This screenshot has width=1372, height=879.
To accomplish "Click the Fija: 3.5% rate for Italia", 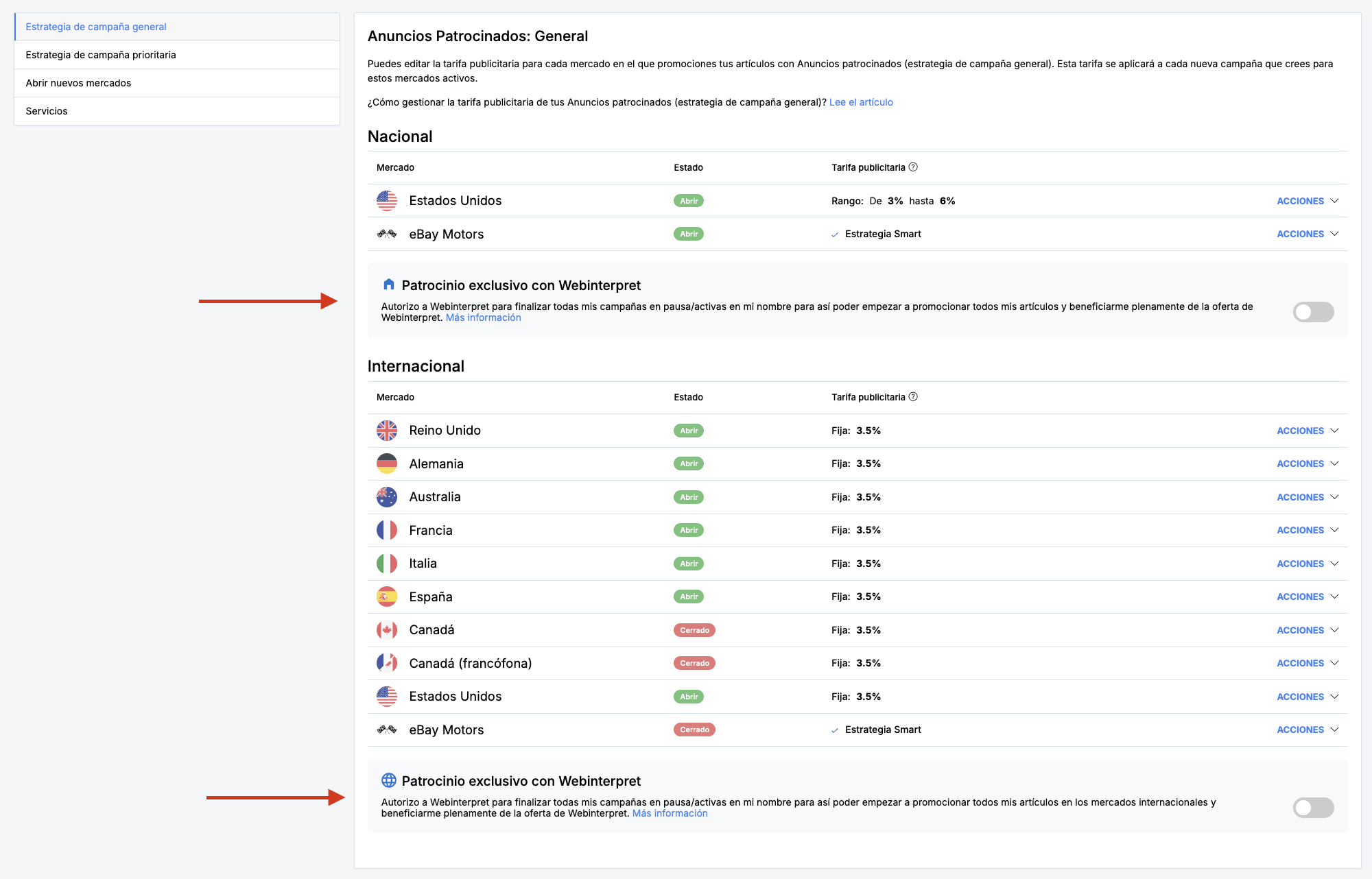I will (x=856, y=564).
